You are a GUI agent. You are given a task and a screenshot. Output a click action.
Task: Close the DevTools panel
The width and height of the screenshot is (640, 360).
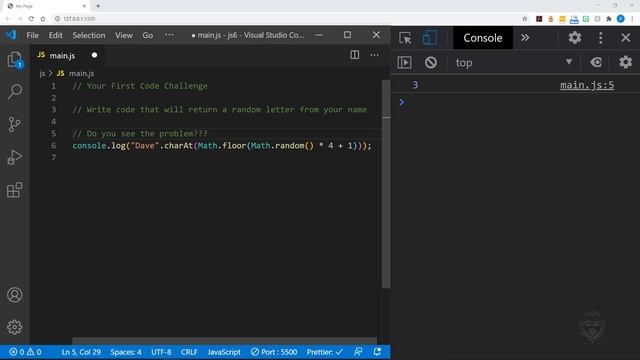pos(626,38)
